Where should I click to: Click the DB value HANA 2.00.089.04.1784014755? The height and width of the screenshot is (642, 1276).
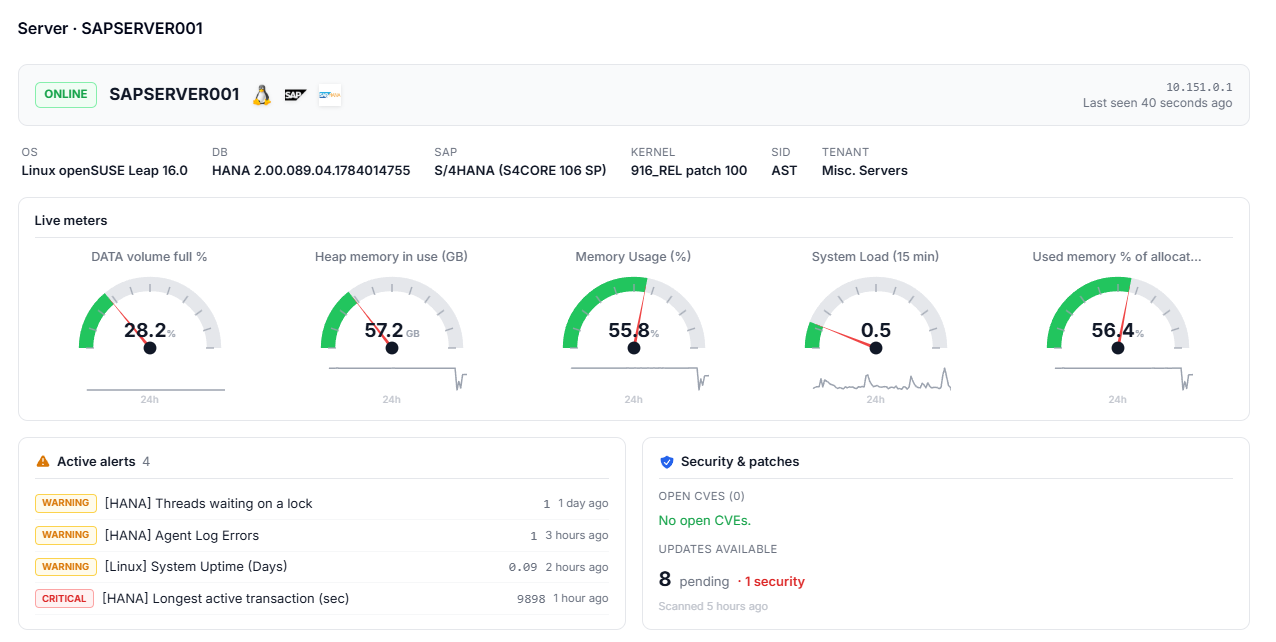pyautogui.click(x=311, y=171)
